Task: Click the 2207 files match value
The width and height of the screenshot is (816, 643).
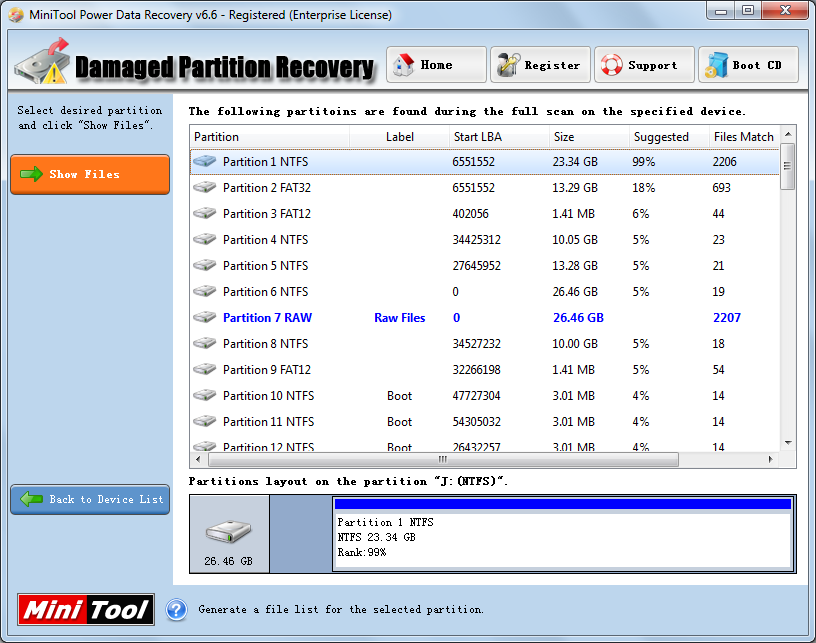Action: [726, 318]
